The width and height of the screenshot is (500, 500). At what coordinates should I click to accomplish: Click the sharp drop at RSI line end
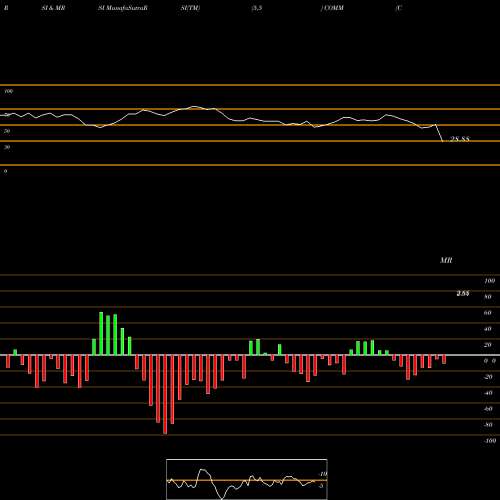(x=439, y=133)
